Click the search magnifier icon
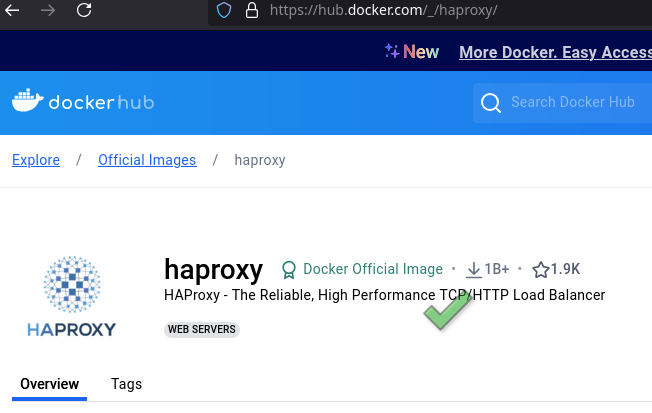 pos(491,103)
